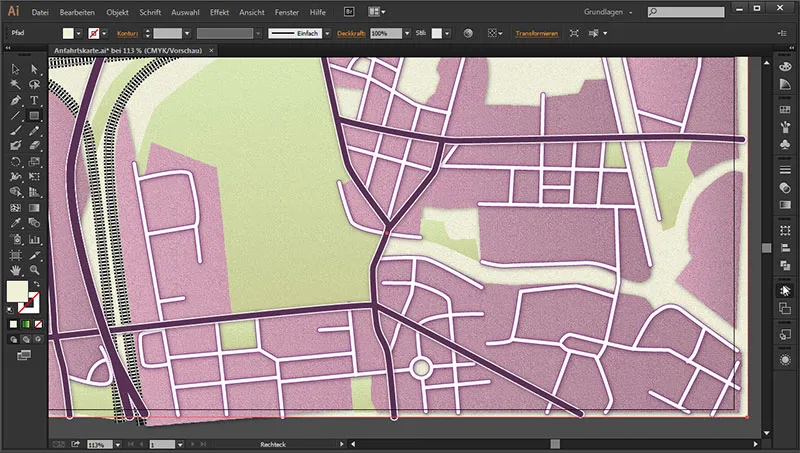Viewport: 800px width, 453px height.
Task: Open the Effekt menu
Action: 219,12
